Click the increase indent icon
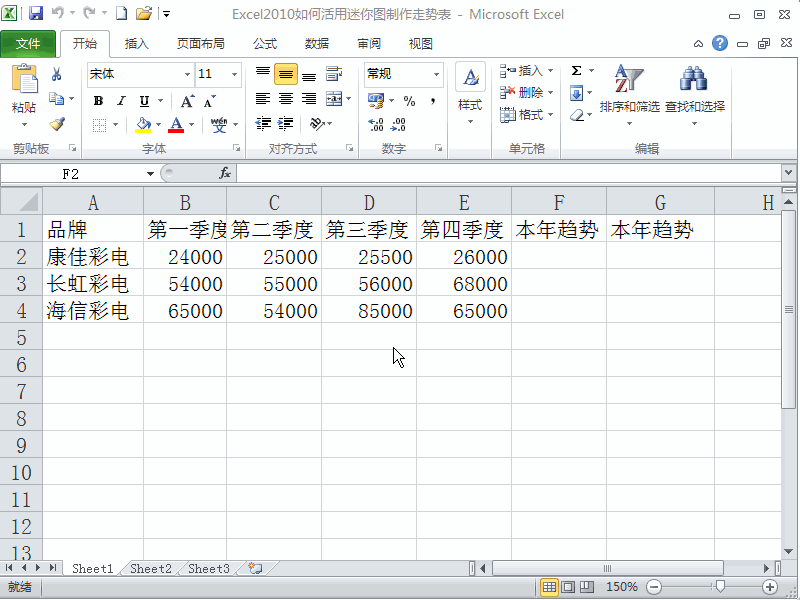The width and height of the screenshot is (800, 600). pyautogui.click(x=286, y=124)
